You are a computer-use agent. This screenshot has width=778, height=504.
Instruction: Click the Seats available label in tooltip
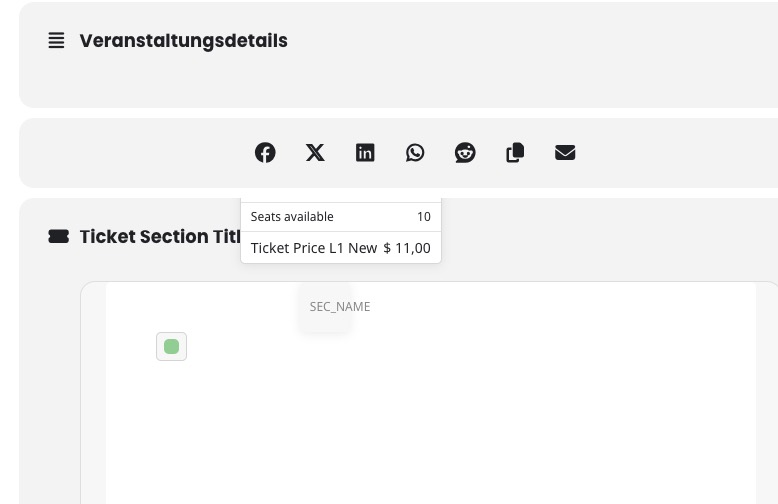292,217
